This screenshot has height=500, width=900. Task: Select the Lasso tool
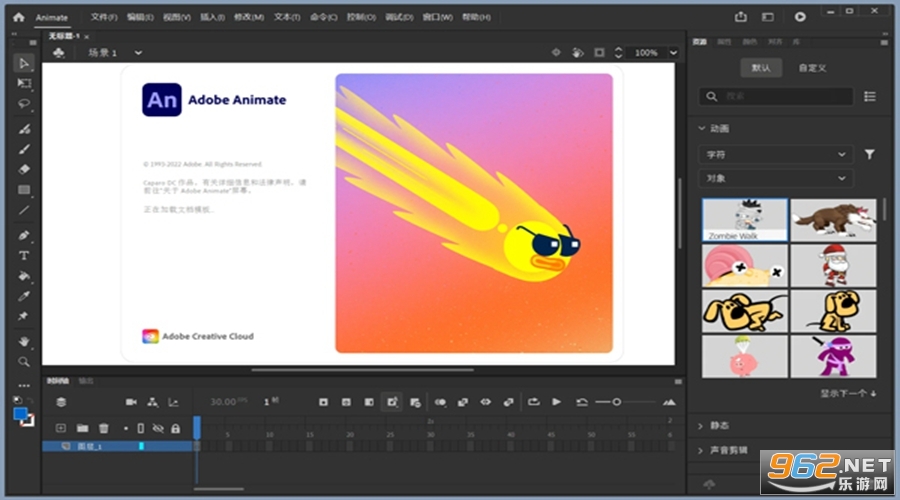point(24,104)
